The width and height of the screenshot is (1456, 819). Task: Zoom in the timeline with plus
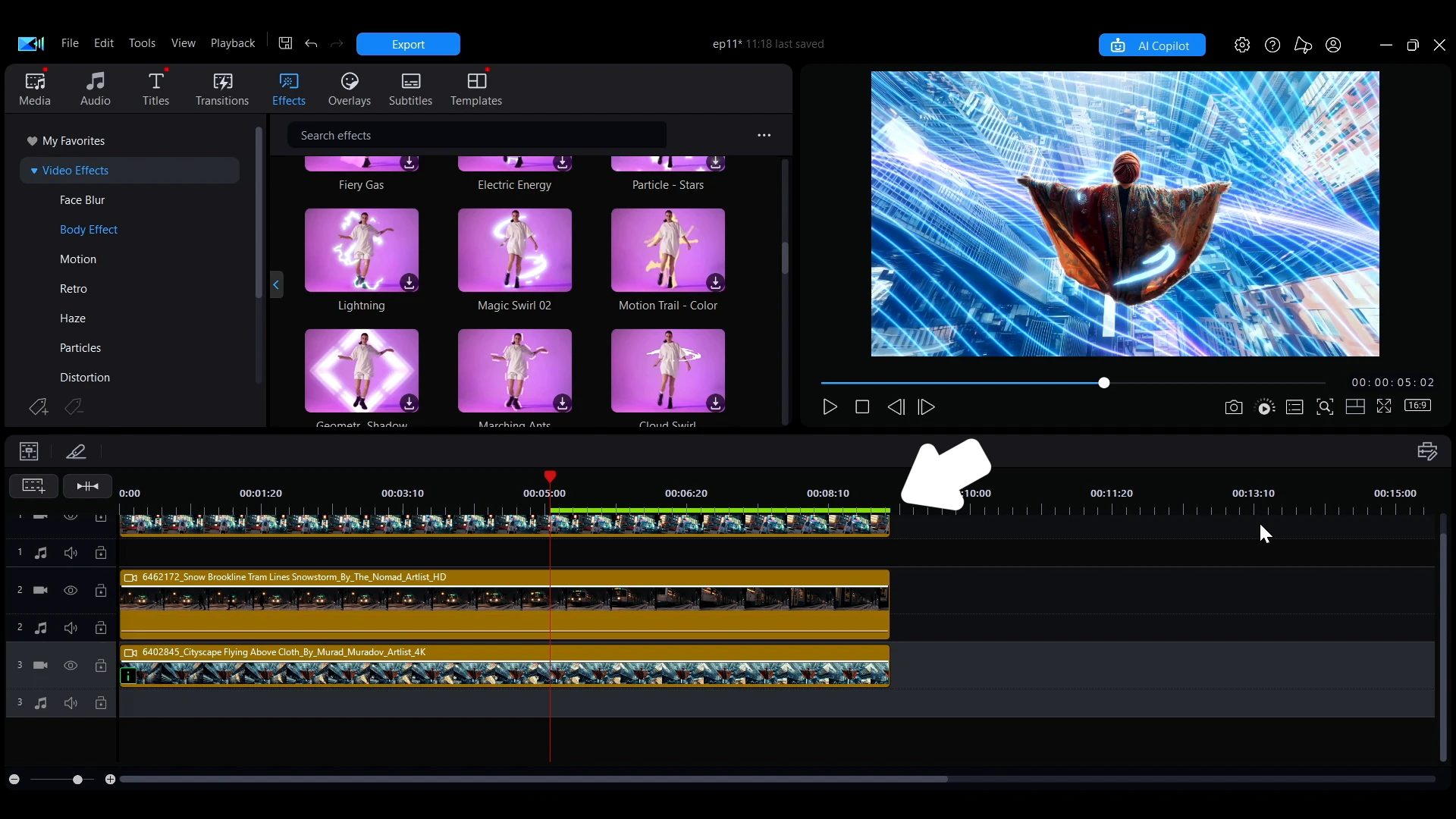(110, 780)
